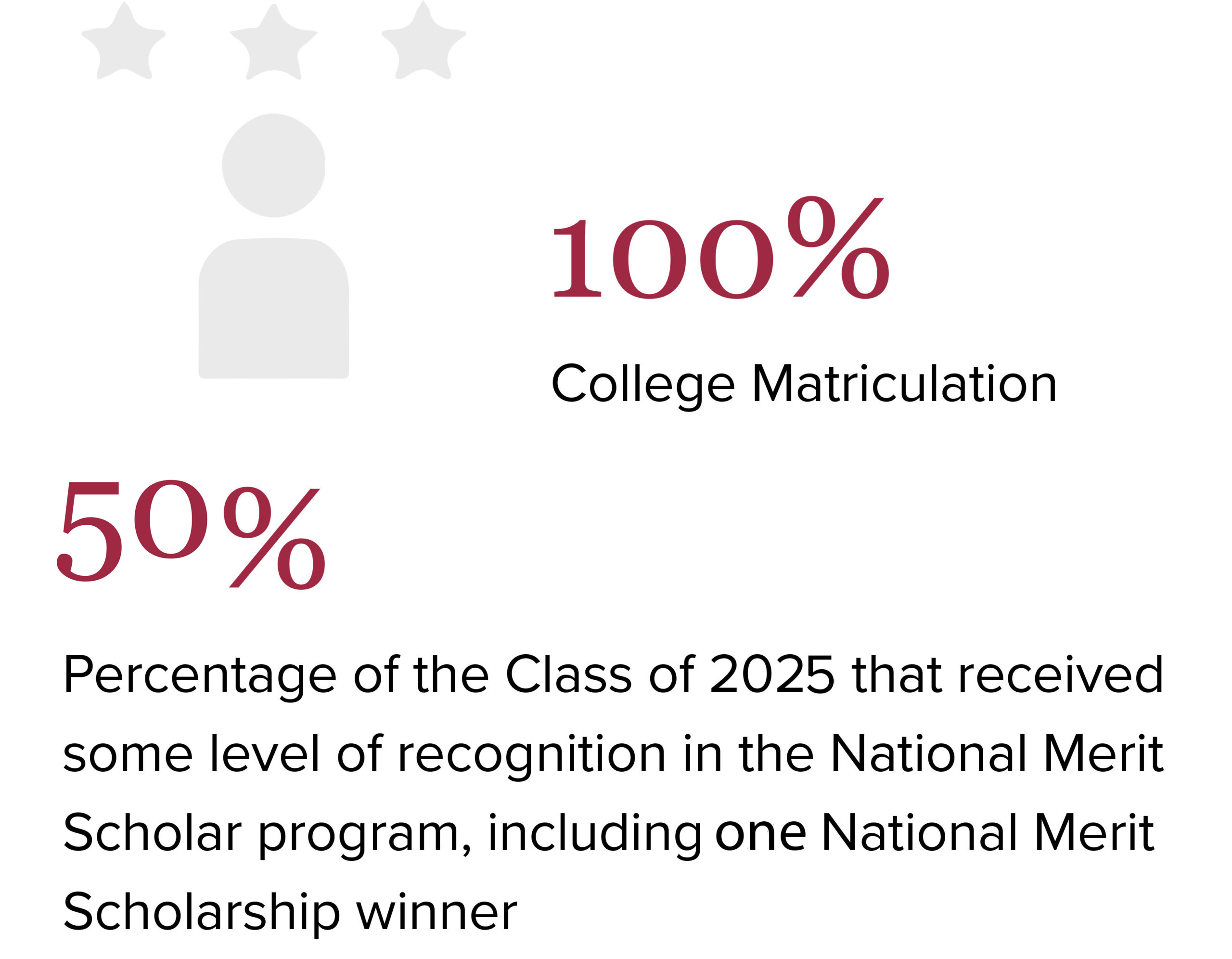The width and height of the screenshot is (1232, 959).
Task: Click the left gray star icon
Action: coord(123,40)
